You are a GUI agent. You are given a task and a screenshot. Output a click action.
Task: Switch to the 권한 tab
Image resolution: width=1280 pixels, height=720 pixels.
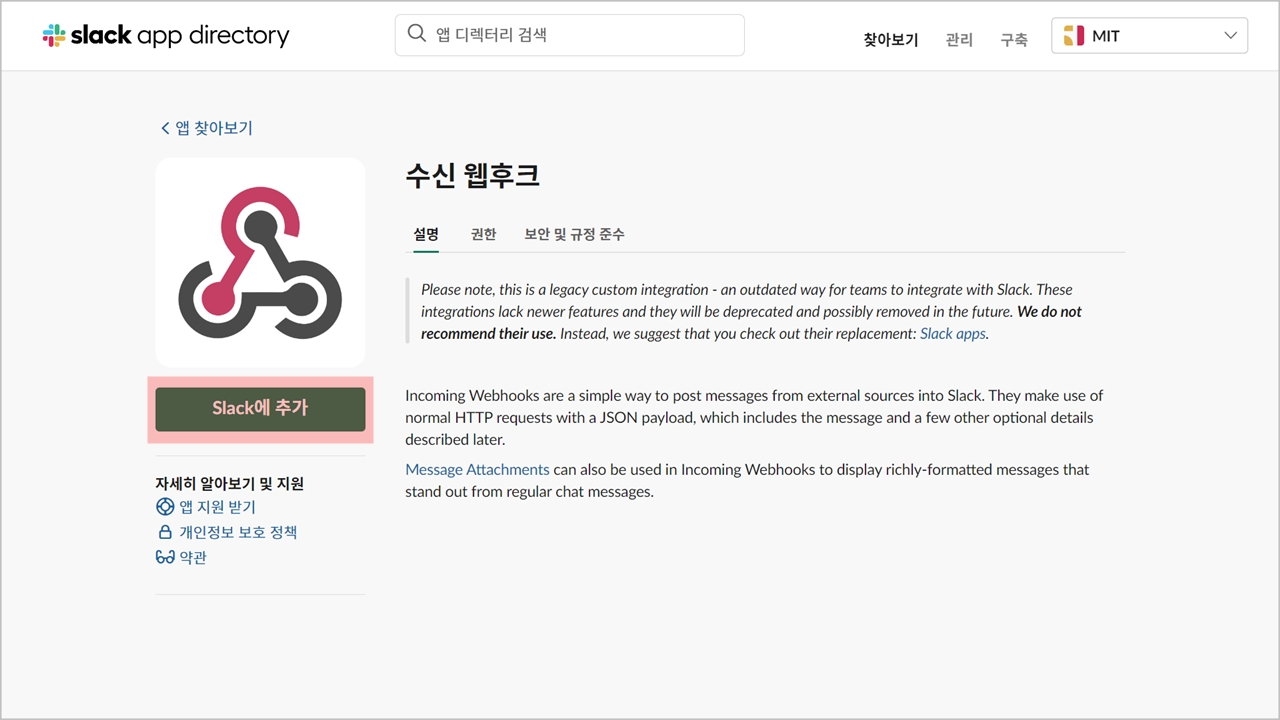483,234
